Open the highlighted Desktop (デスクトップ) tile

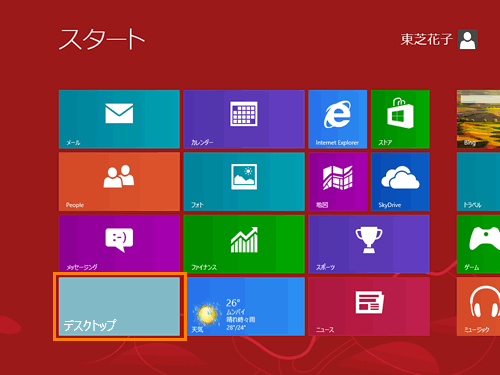pos(119,307)
